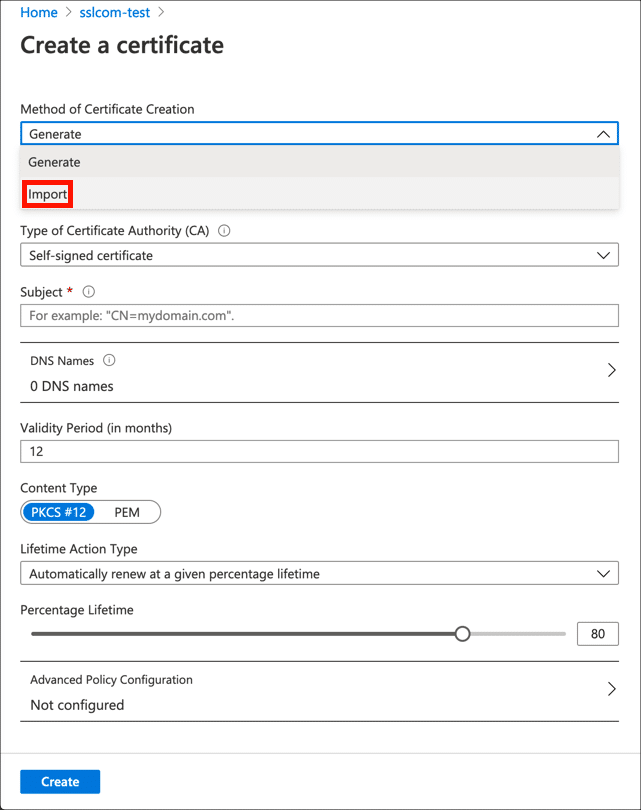Screen dimensions: 641x810
Task: Click info icon beside Subject label
Action: tap(89, 292)
